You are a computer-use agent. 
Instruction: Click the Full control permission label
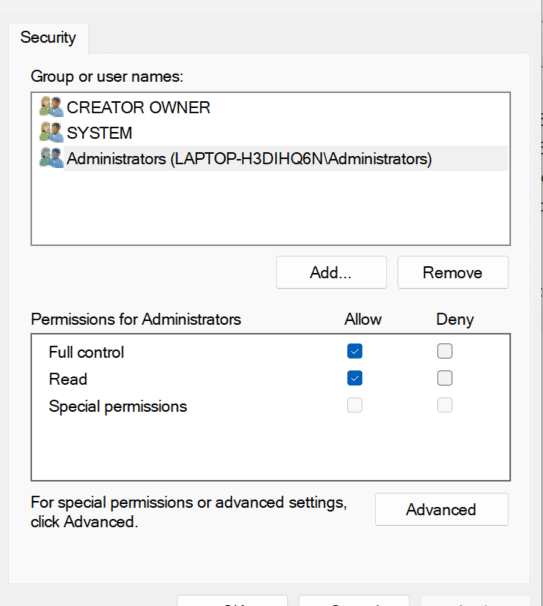tap(86, 352)
